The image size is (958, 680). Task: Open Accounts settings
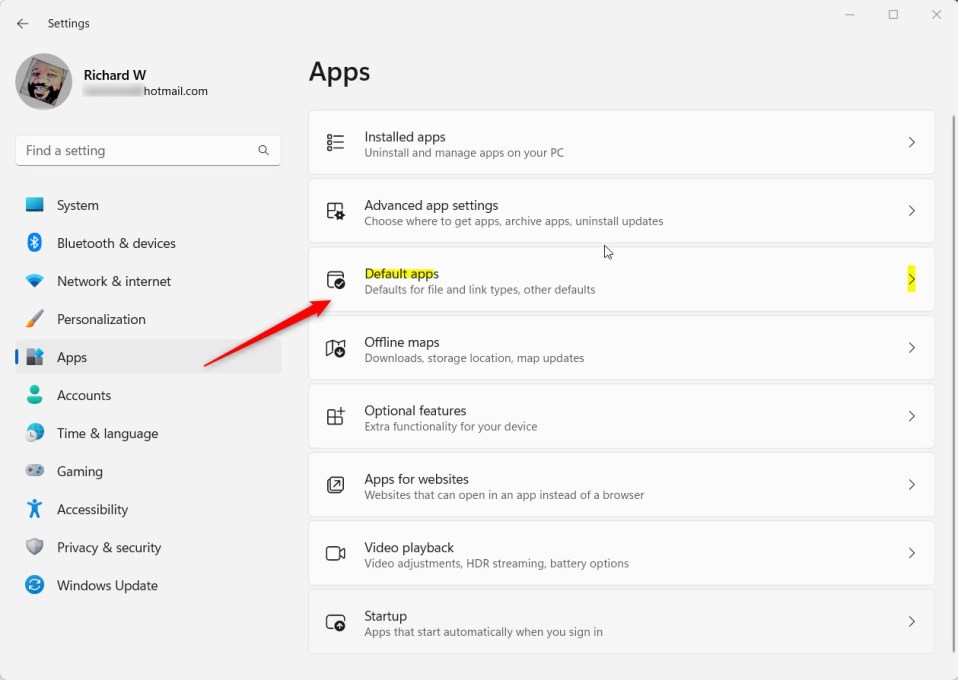(148, 395)
